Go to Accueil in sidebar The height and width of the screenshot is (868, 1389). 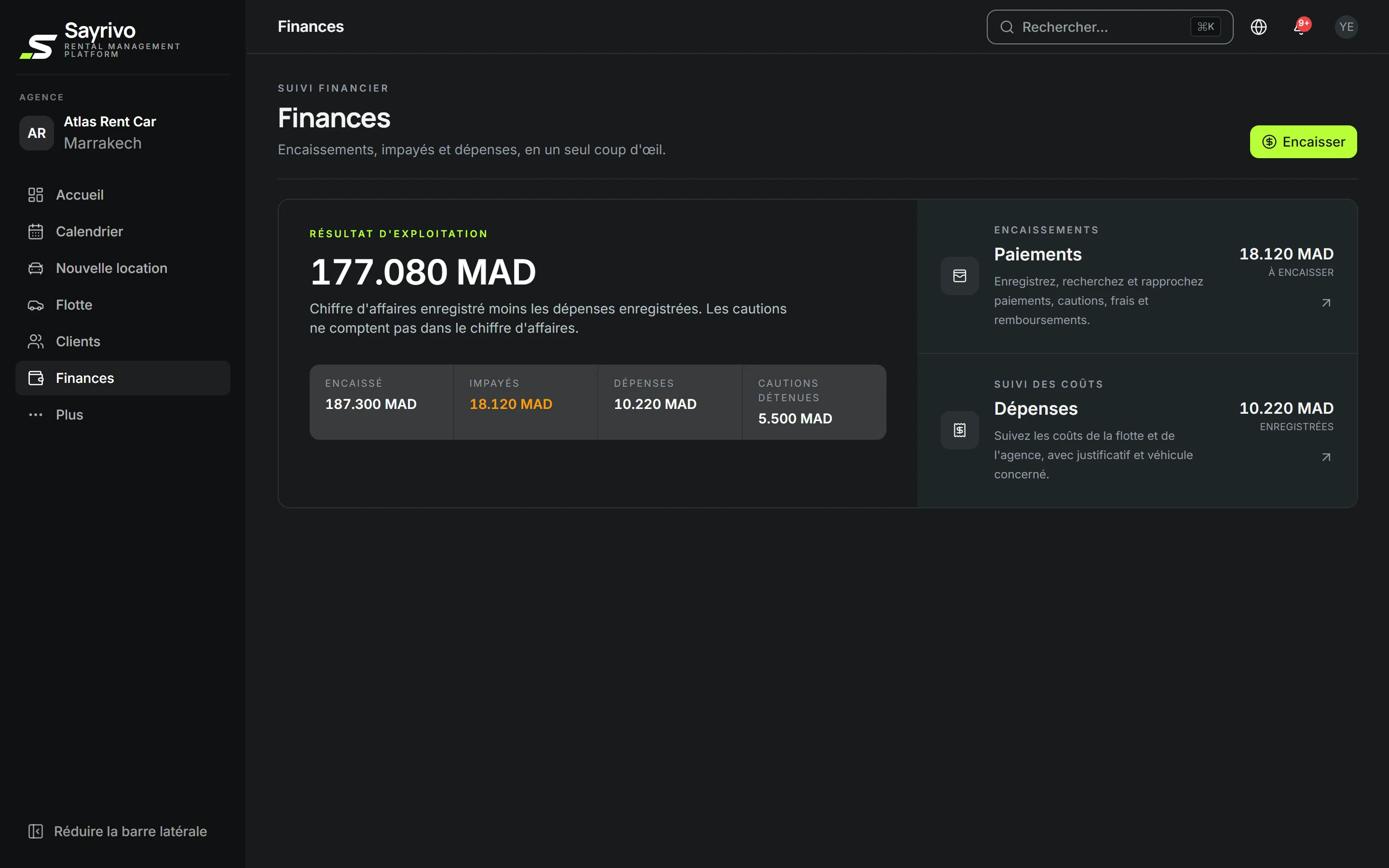[123, 195]
